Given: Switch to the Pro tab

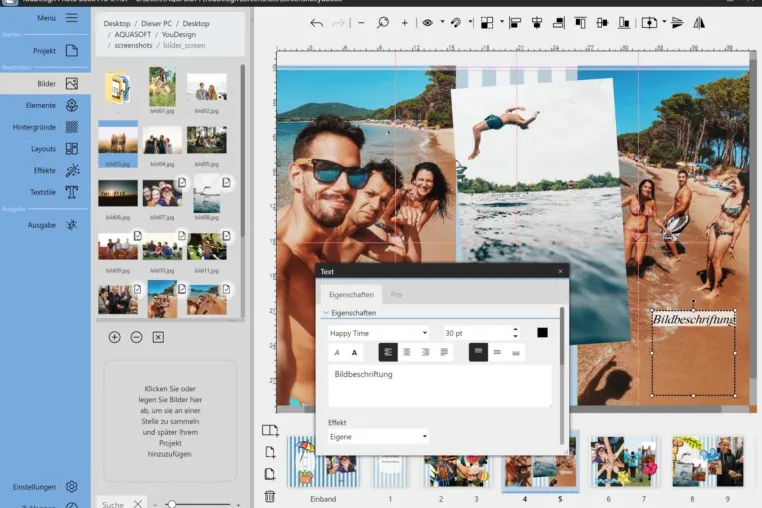Looking at the screenshot, I should tap(396, 295).
